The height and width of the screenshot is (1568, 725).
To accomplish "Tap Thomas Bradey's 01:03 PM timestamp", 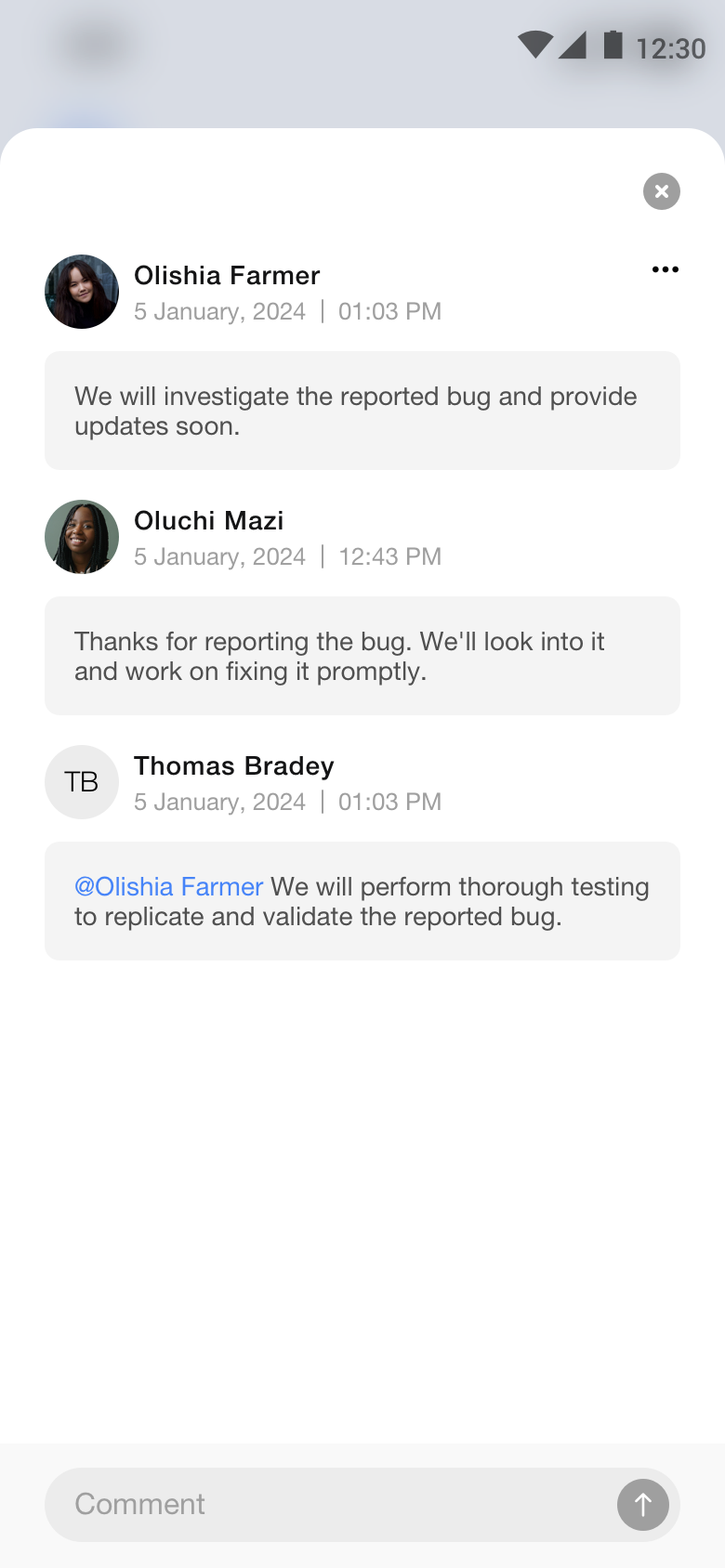I will coord(390,802).
